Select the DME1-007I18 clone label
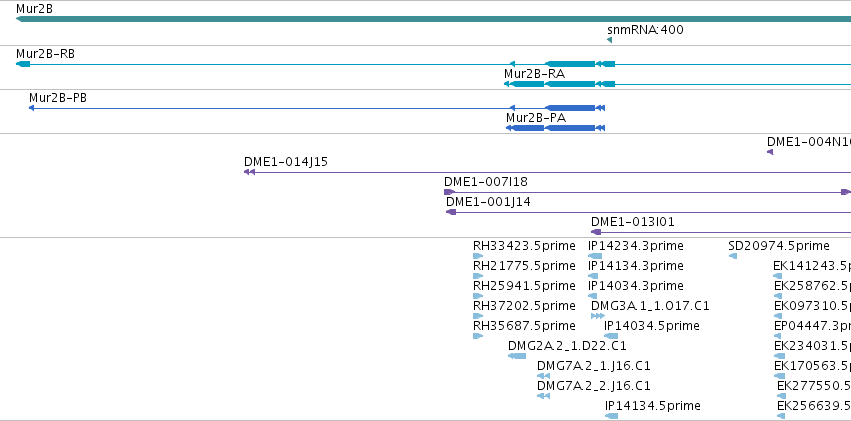This screenshot has height=421, width=851. pyautogui.click(x=485, y=182)
